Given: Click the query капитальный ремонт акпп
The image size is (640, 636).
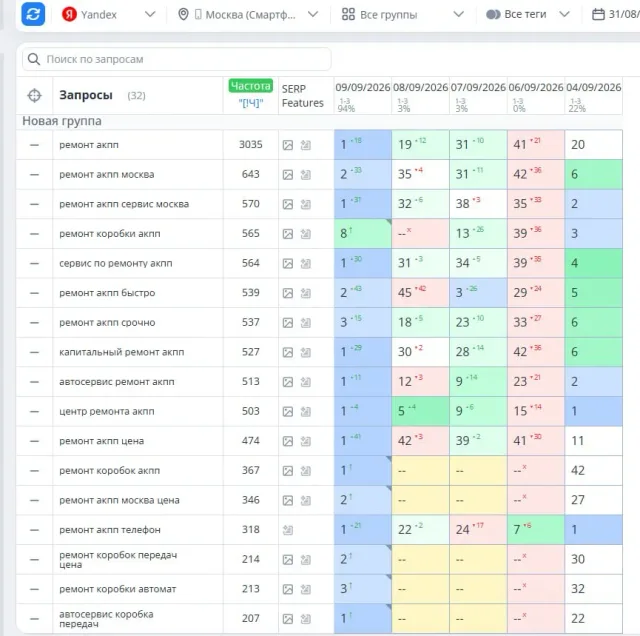Looking at the screenshot, I should point(122,352).
